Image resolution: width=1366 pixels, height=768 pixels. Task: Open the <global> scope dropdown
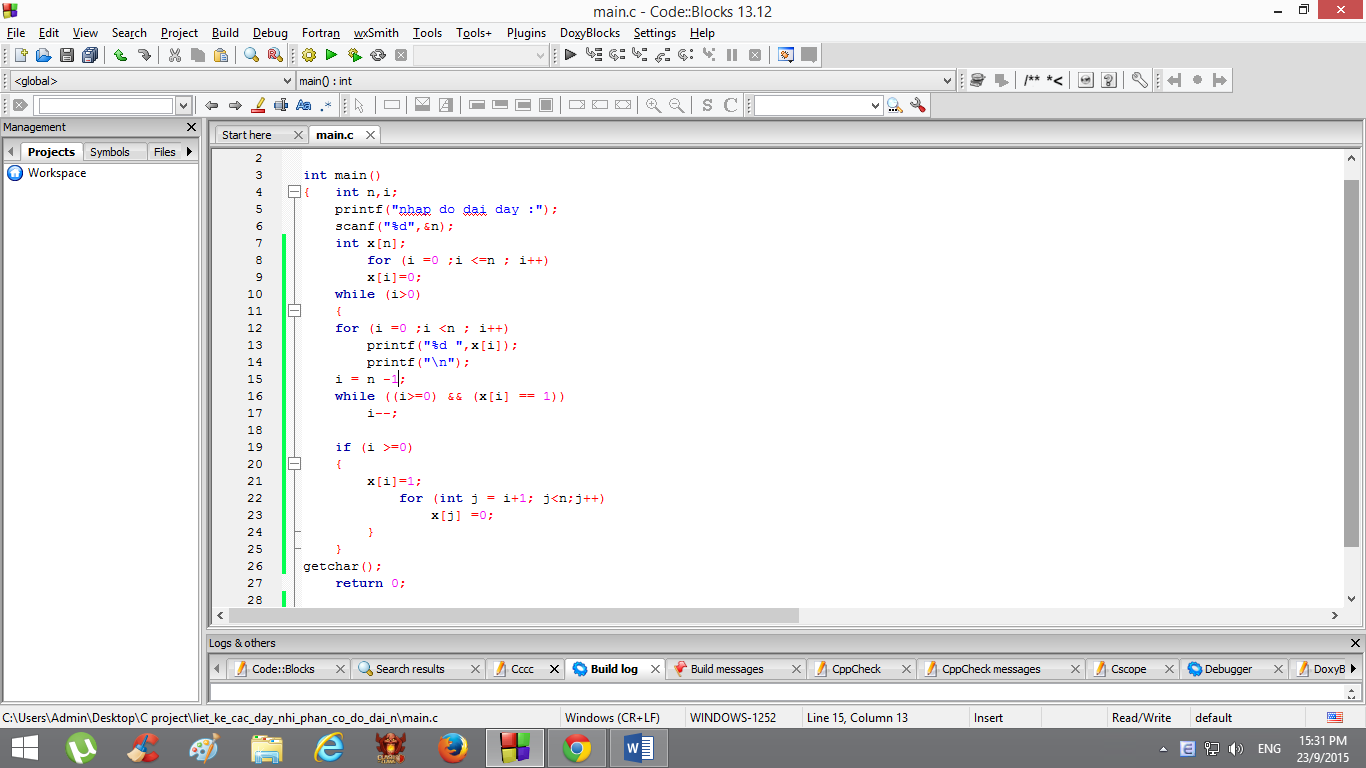tap(150, 80)
